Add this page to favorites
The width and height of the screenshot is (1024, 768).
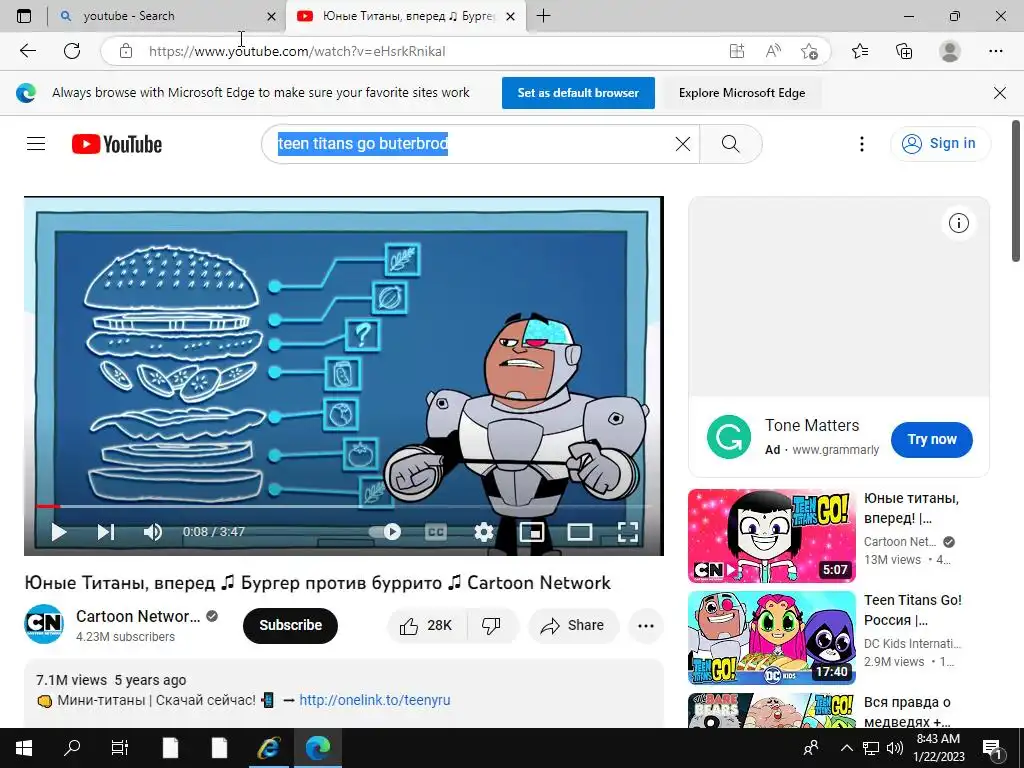pos(809,51)
